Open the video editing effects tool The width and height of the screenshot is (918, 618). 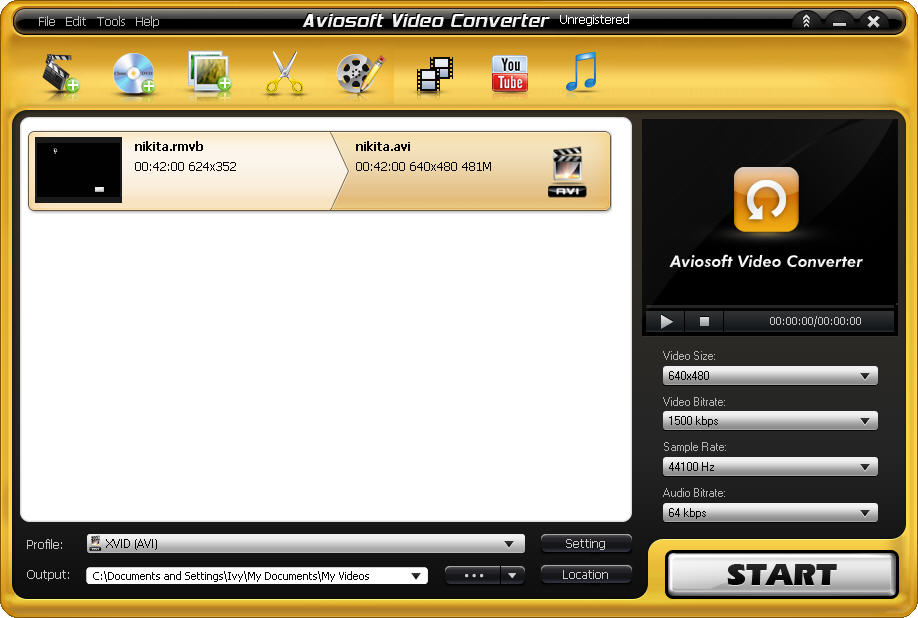(x=359, y=73)
